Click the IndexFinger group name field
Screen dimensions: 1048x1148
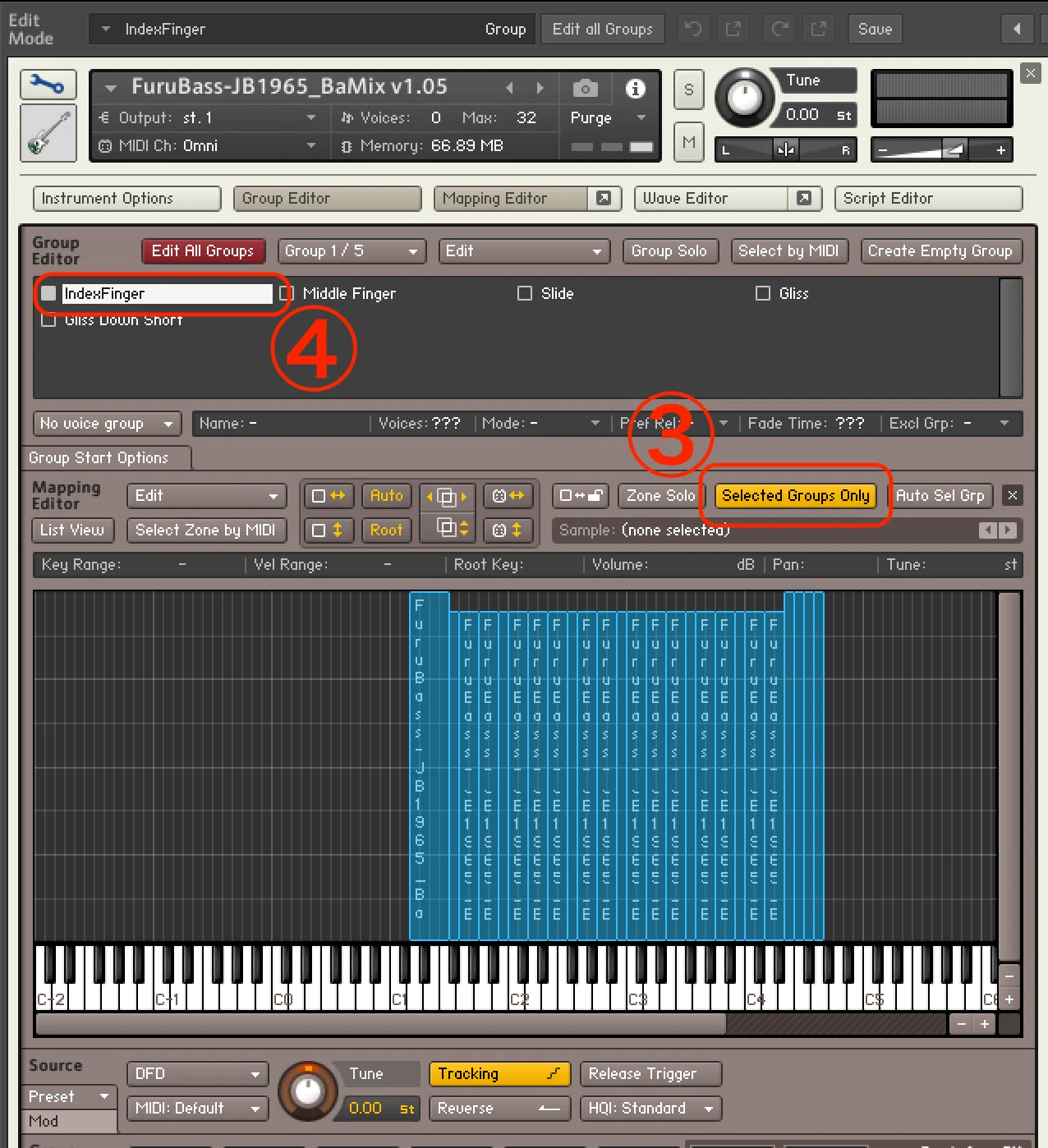[x=167, y=293]
